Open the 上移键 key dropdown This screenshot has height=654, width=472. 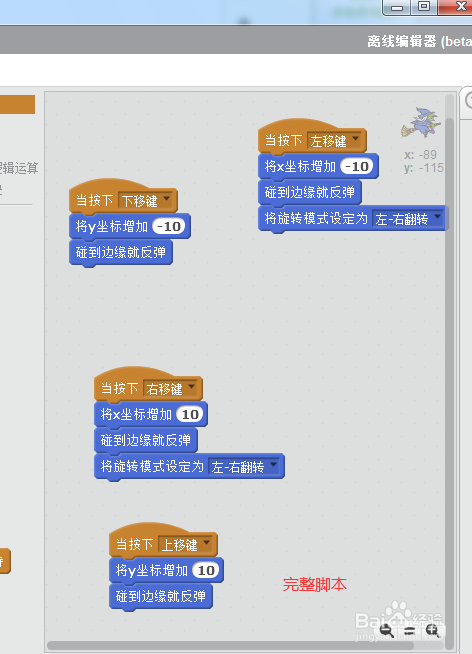point(186,544)
